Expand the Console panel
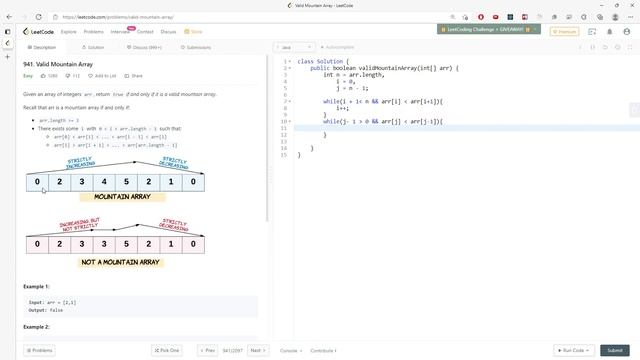 click(291, 351)
